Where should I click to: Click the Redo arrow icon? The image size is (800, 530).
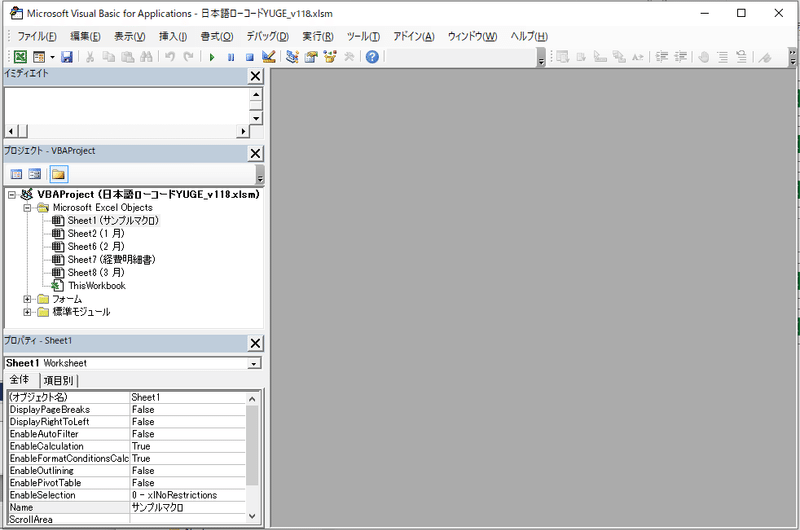tap(188, 57)
